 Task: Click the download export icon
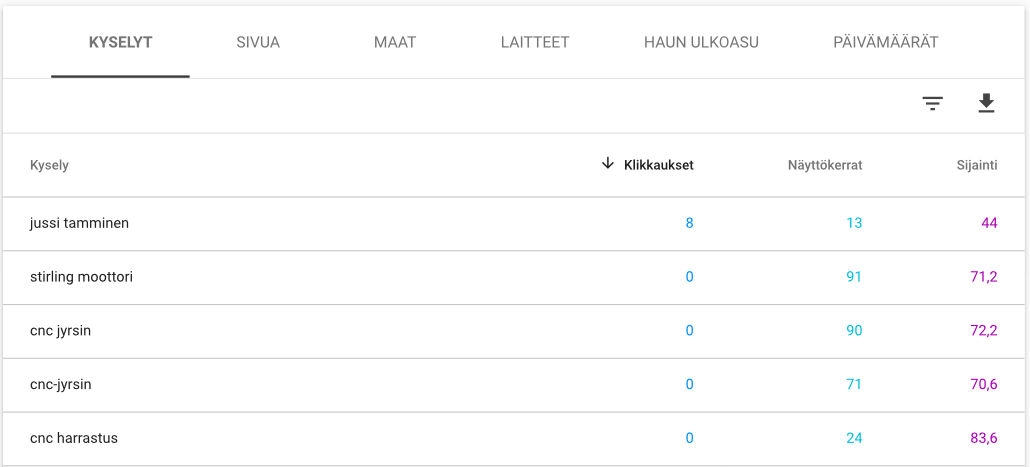[x=986, y=104]
